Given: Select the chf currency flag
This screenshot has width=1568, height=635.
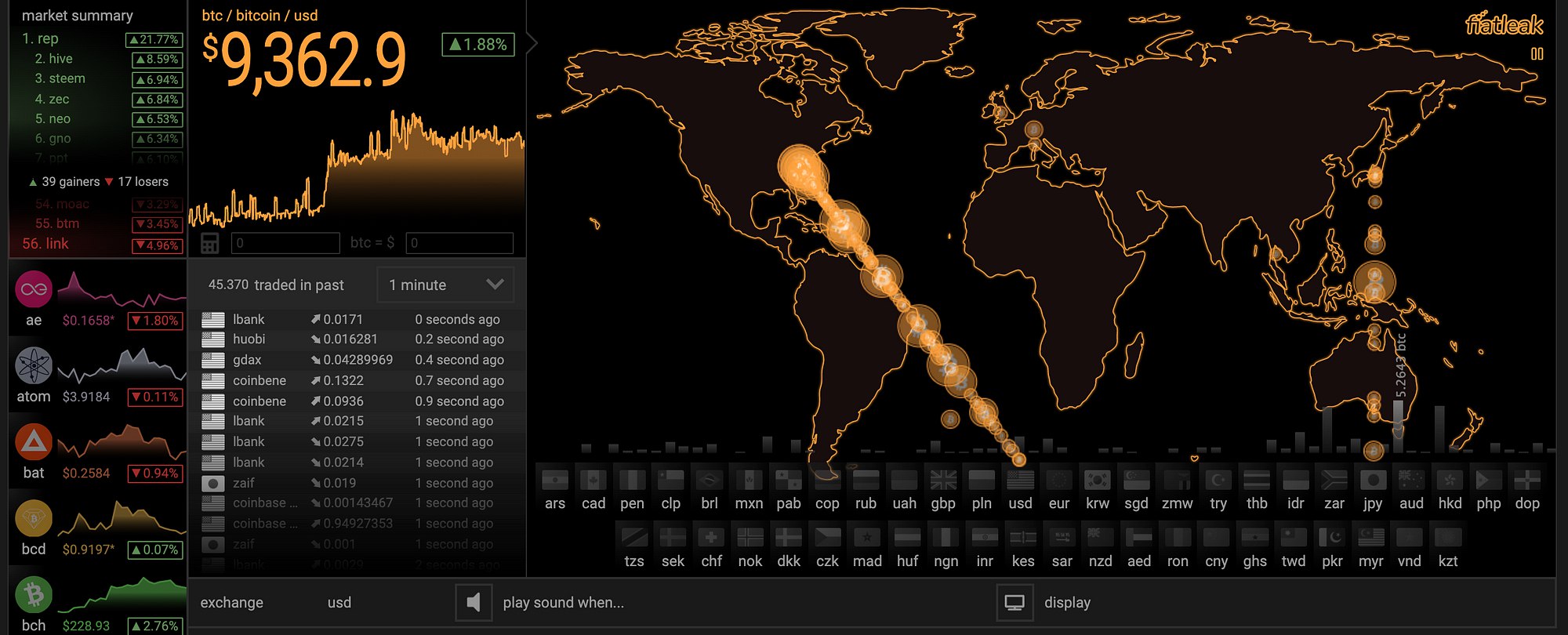Looking at the screenshot, I should pyautogui.click(x=711, y=538).
